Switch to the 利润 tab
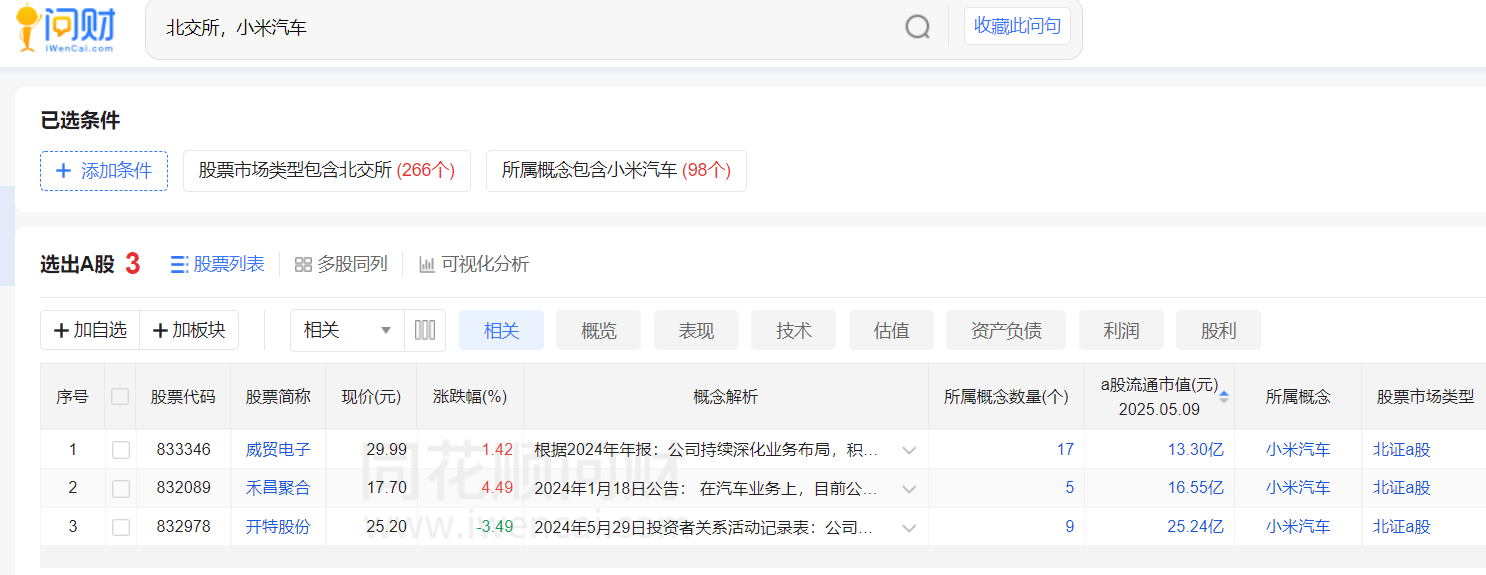Viewport: 1486px width, 575px height. tap(1121, 330)
